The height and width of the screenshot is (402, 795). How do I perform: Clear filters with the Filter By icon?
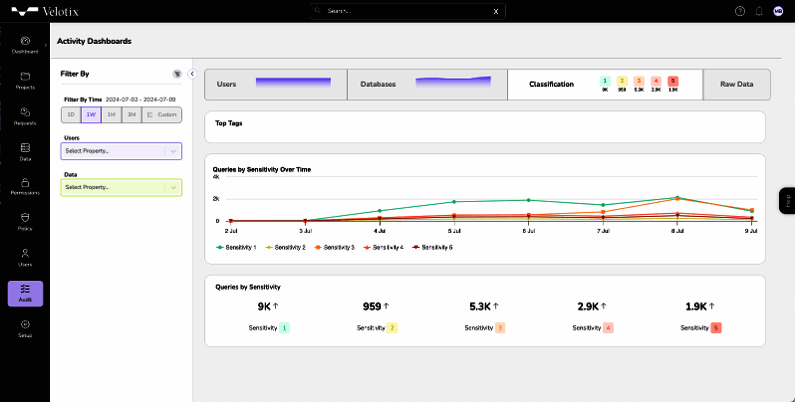177,74
